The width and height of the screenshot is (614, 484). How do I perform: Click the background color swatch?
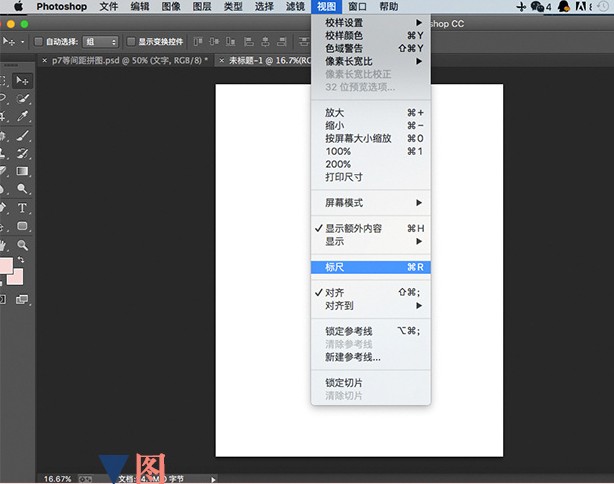click(16, 277)
